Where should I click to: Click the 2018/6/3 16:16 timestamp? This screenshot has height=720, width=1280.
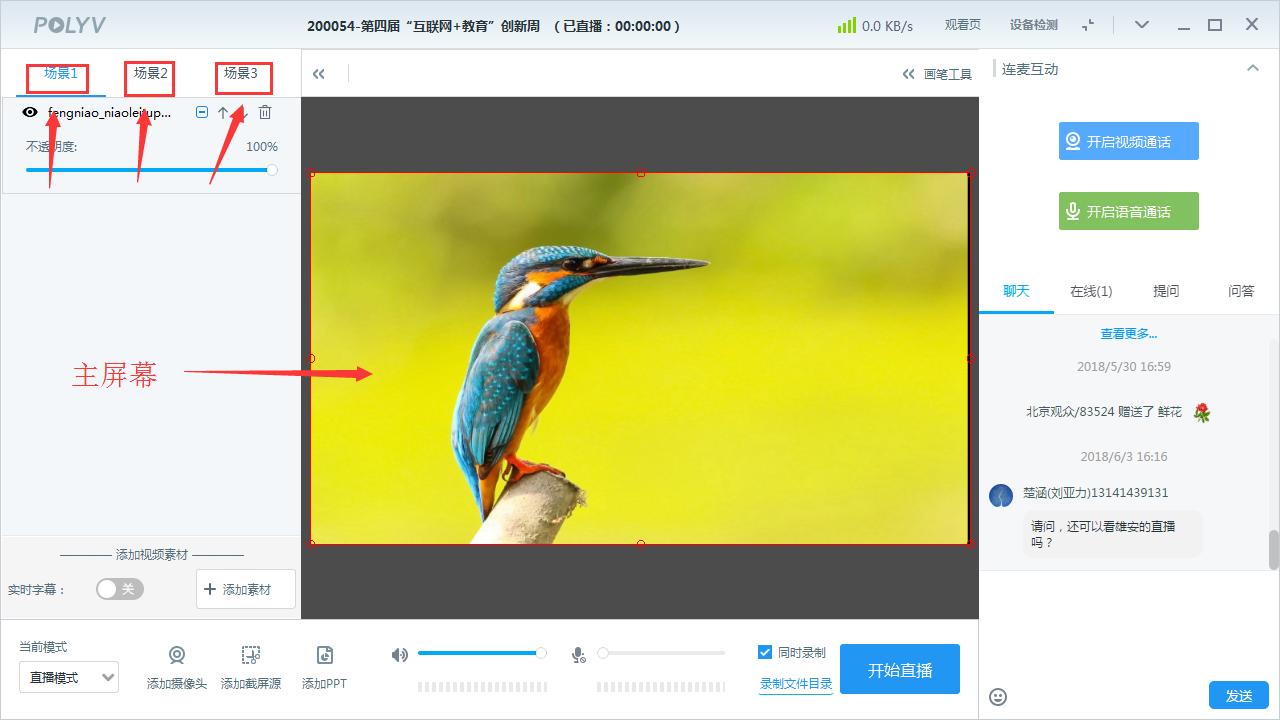1124,457
